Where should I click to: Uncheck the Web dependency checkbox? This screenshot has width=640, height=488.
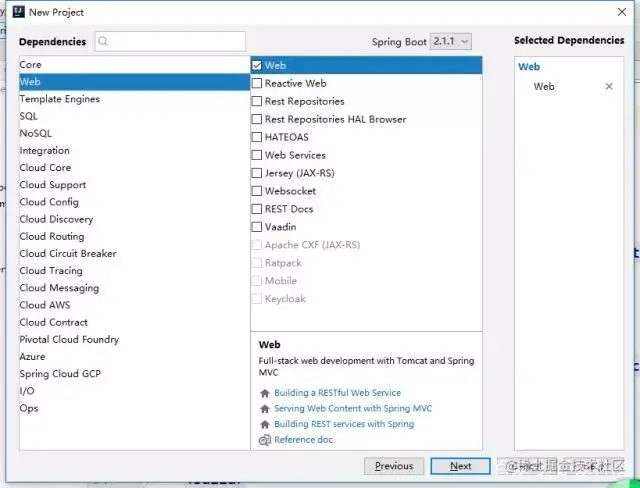[257, 65]
